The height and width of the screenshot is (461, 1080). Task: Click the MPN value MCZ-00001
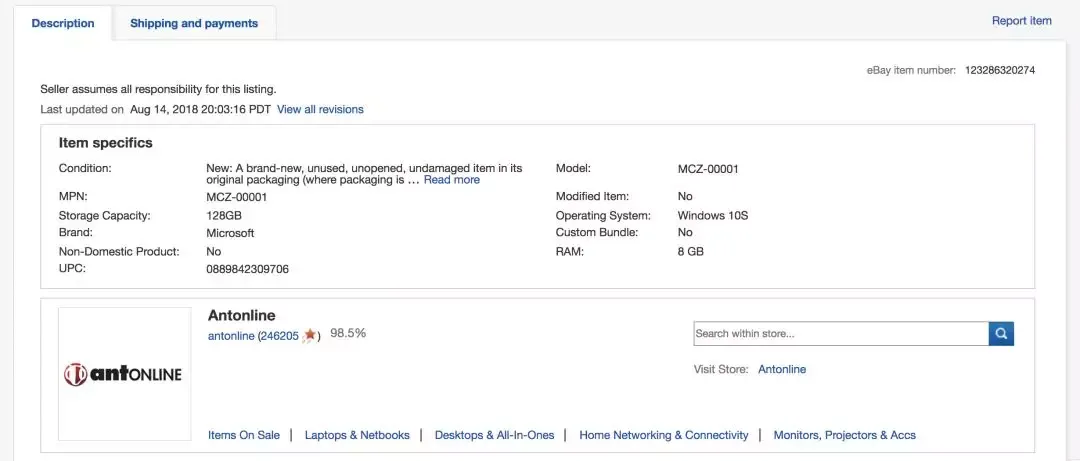236,197
